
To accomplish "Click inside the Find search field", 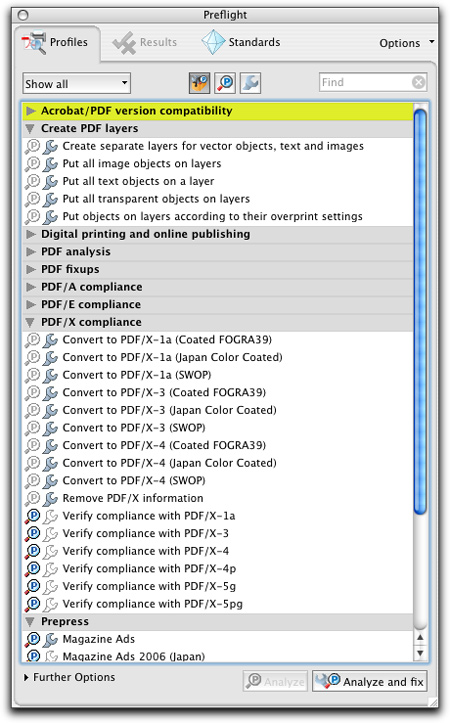I will (365, 83).
